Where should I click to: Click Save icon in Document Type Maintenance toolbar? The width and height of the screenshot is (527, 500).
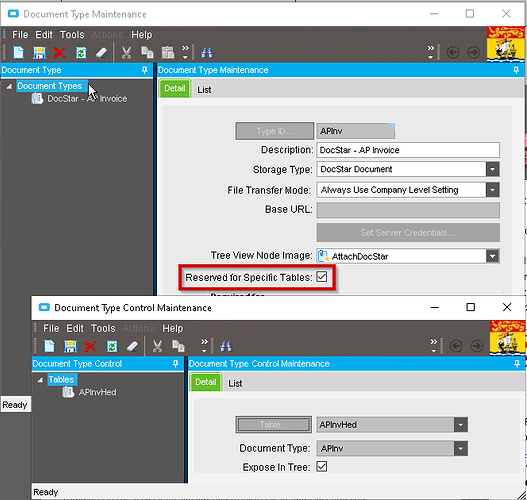[39, 53]
